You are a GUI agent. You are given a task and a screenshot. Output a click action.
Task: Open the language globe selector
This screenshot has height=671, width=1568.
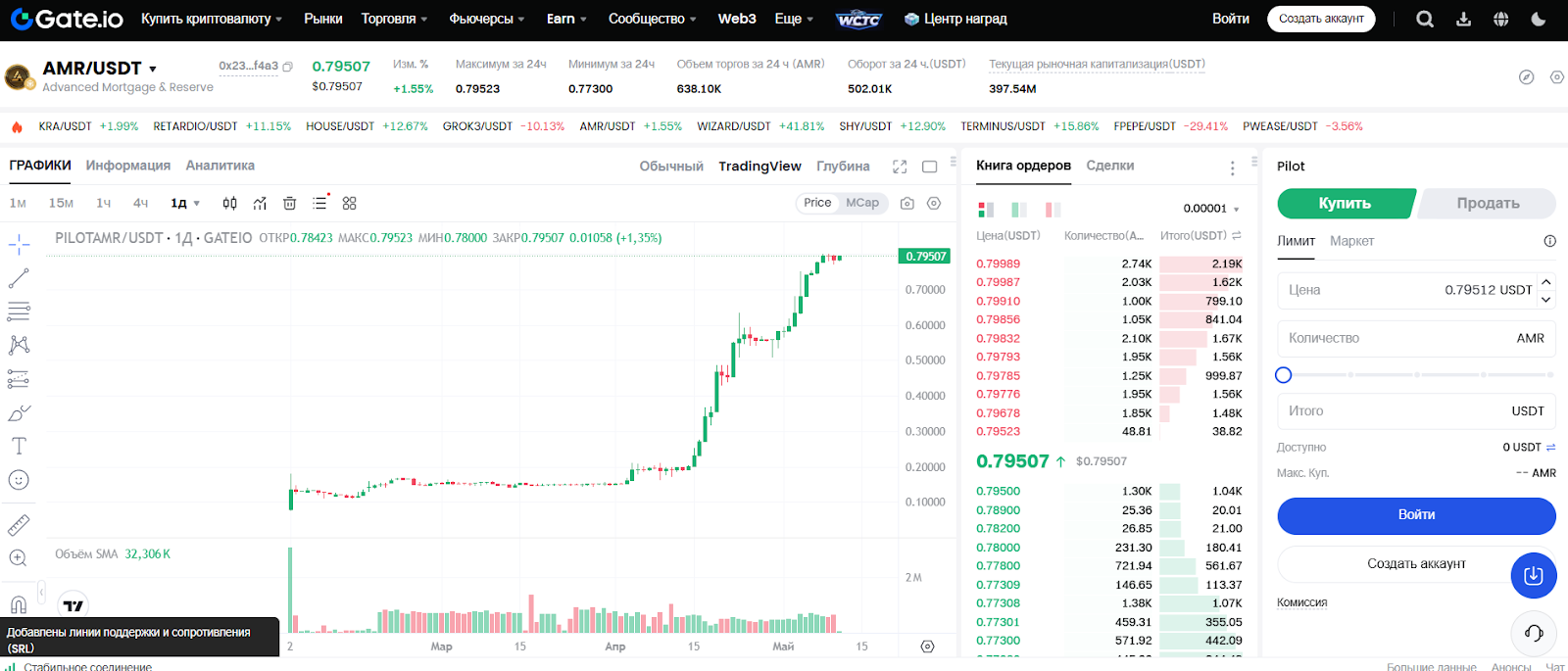1500,19
